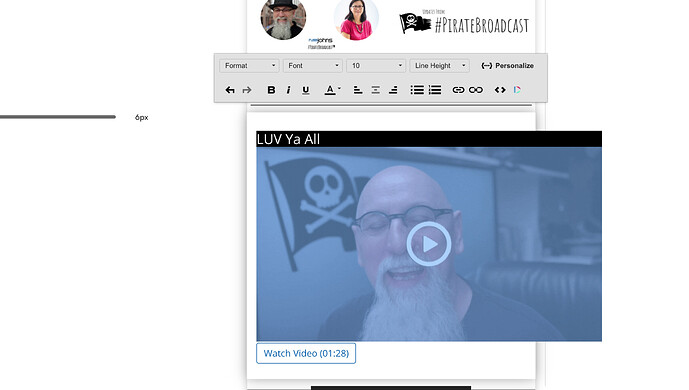Align text to the right
Screen dimensions: 689x390
[x=393, y=90]
